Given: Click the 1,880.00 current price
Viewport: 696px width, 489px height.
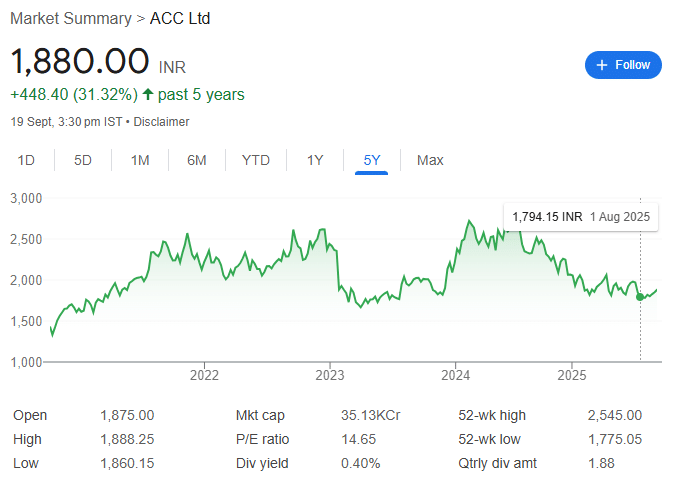Looking at the screenshot, I should click(80, 61).
